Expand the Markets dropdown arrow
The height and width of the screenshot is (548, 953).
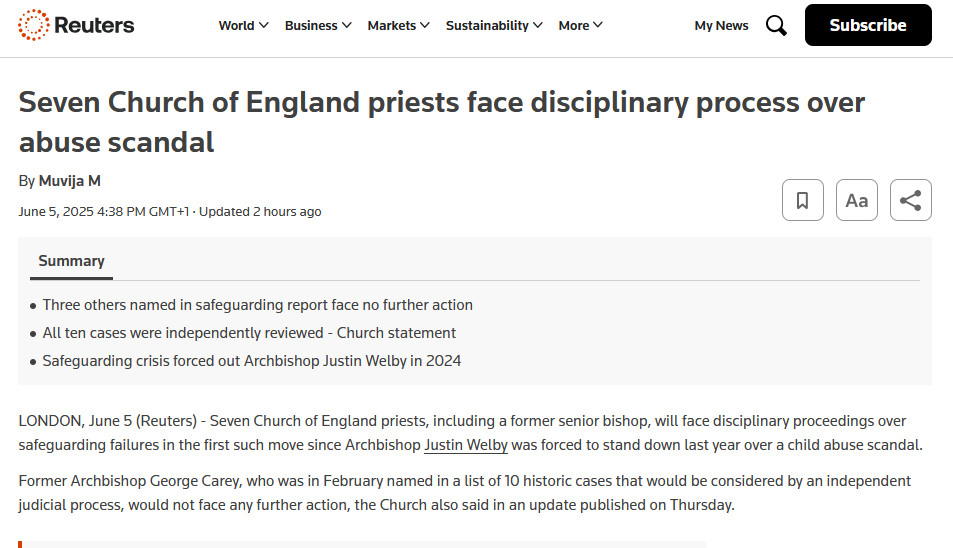pyautogui.click(x=425, y=25)
